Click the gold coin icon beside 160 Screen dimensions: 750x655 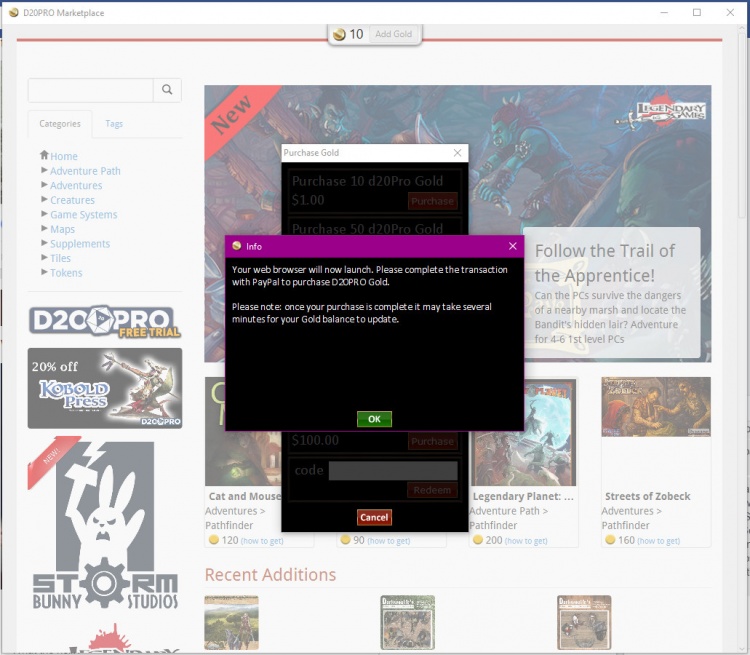610,540
